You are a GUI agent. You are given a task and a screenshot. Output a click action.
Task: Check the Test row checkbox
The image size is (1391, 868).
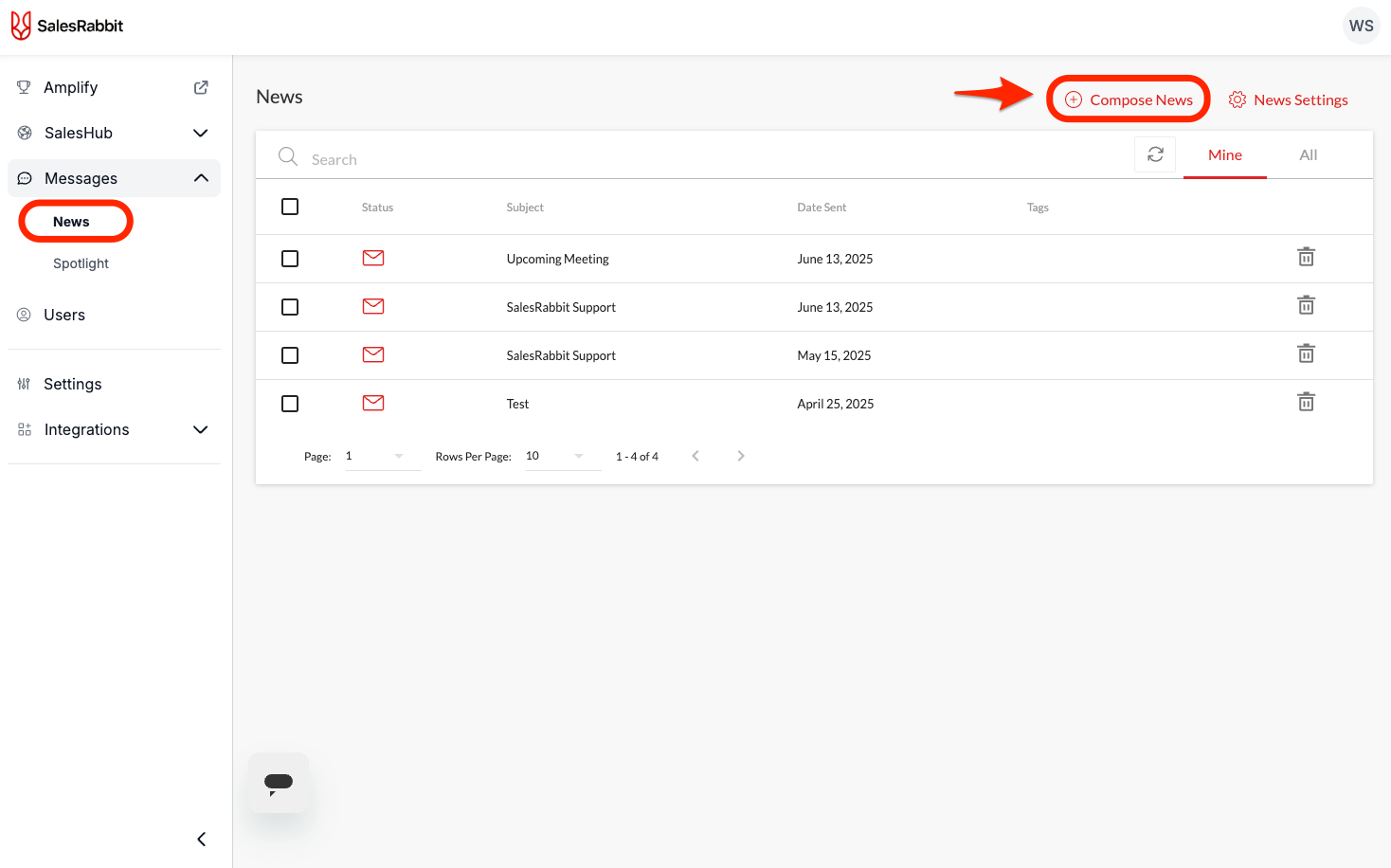290,404
